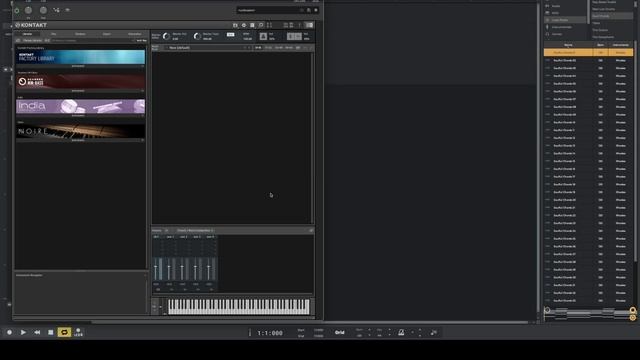Screen dimensions: 640x360
Task: Click the routing icon in device header
Action: coord(56,10)
